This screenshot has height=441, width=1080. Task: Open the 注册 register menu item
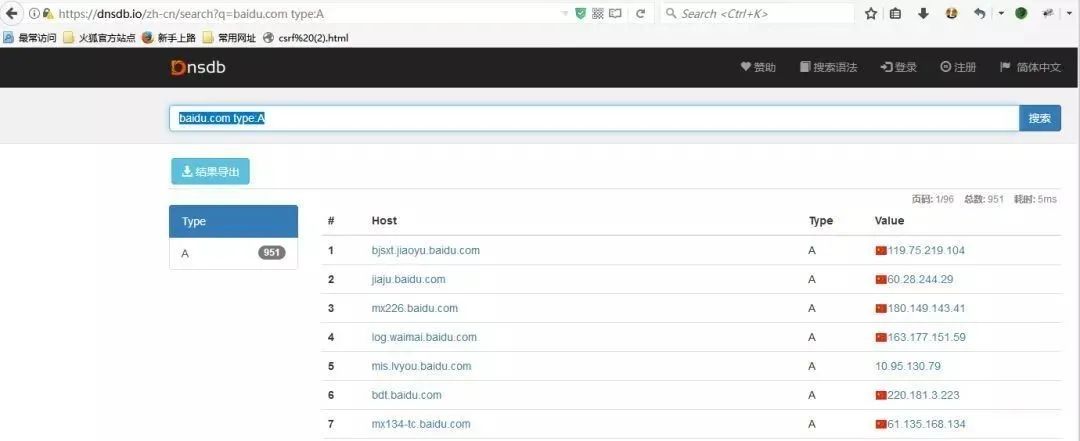(958, 68)
